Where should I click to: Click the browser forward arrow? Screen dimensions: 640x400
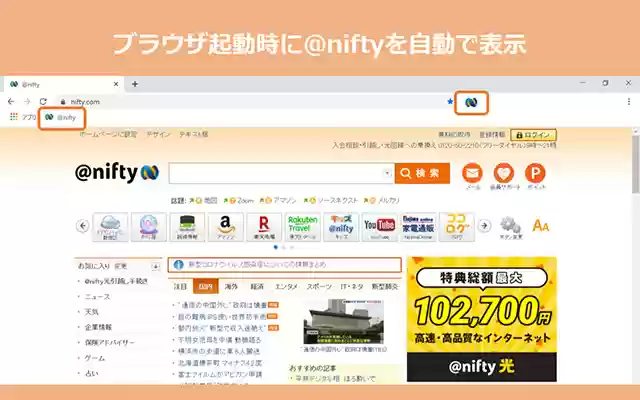point(27,102)
